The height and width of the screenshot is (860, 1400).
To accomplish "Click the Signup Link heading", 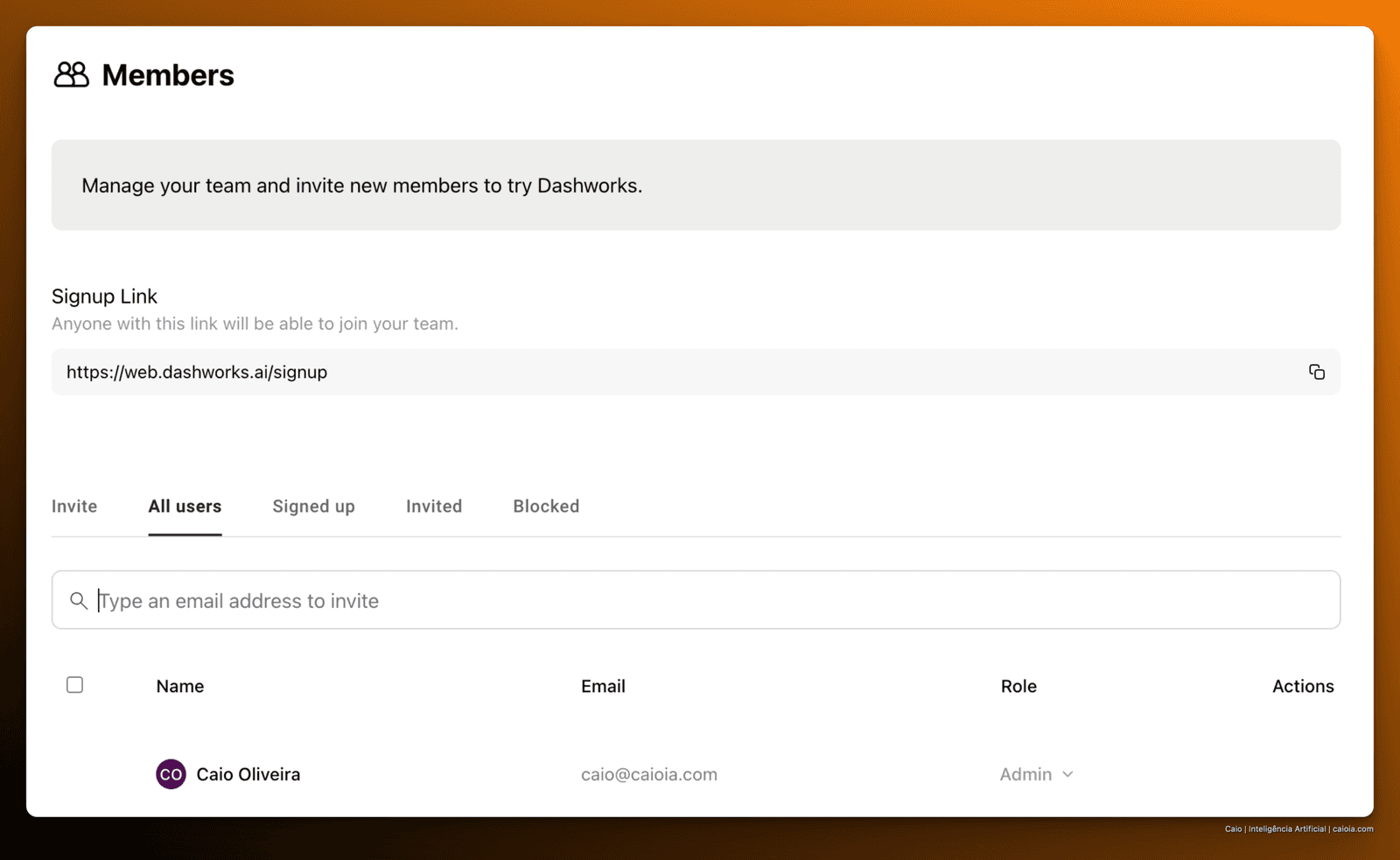I will [x=104, y=297].
